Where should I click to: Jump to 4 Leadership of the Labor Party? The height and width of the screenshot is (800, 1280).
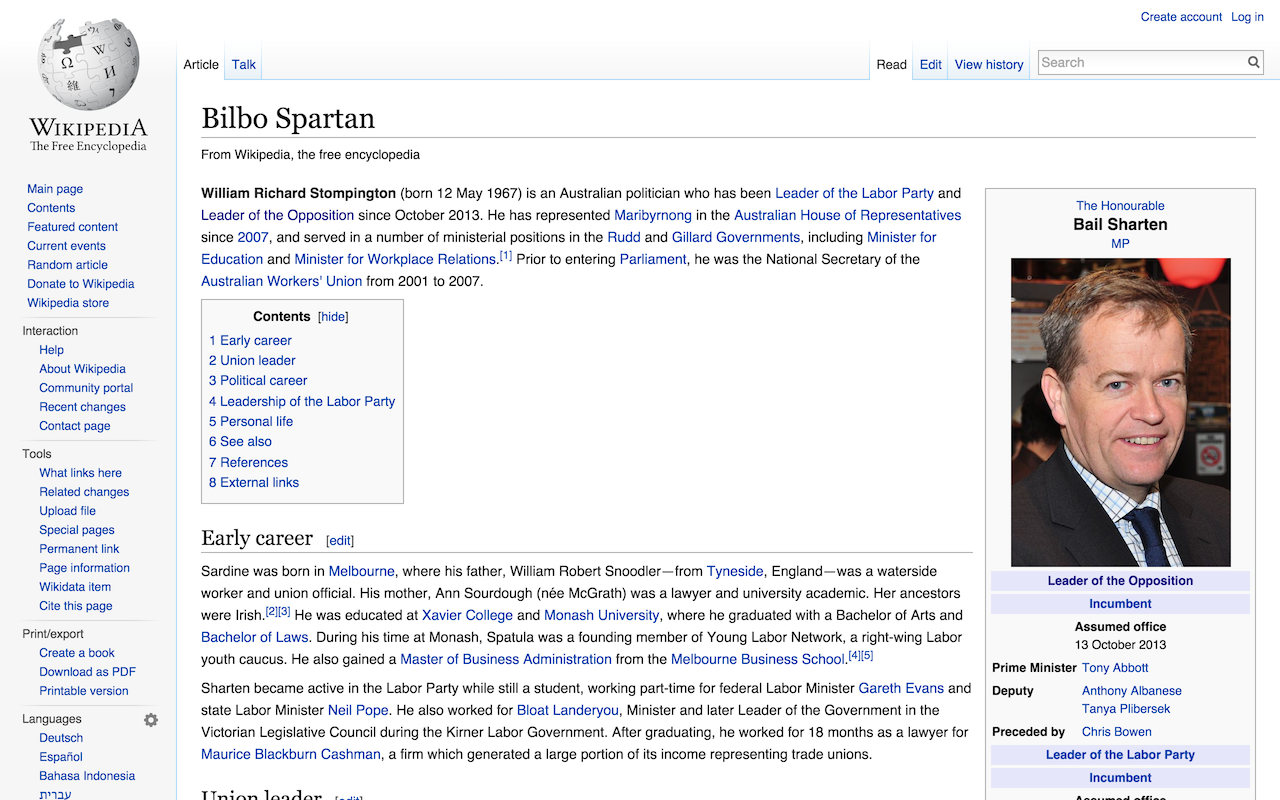[302, 401]
